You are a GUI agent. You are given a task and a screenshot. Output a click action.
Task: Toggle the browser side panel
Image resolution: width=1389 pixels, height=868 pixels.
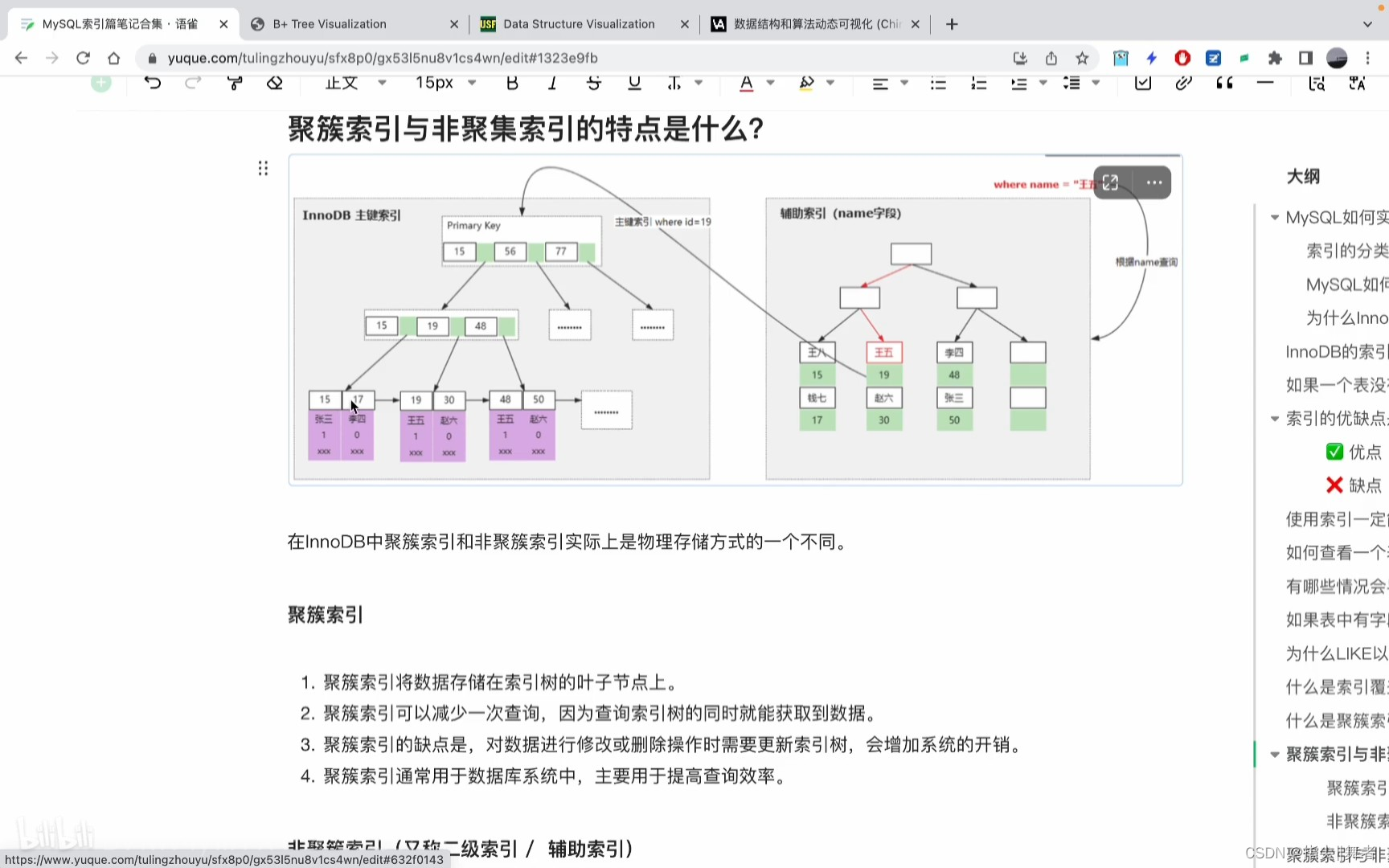pyautogui.click(x=1305, y=58)
